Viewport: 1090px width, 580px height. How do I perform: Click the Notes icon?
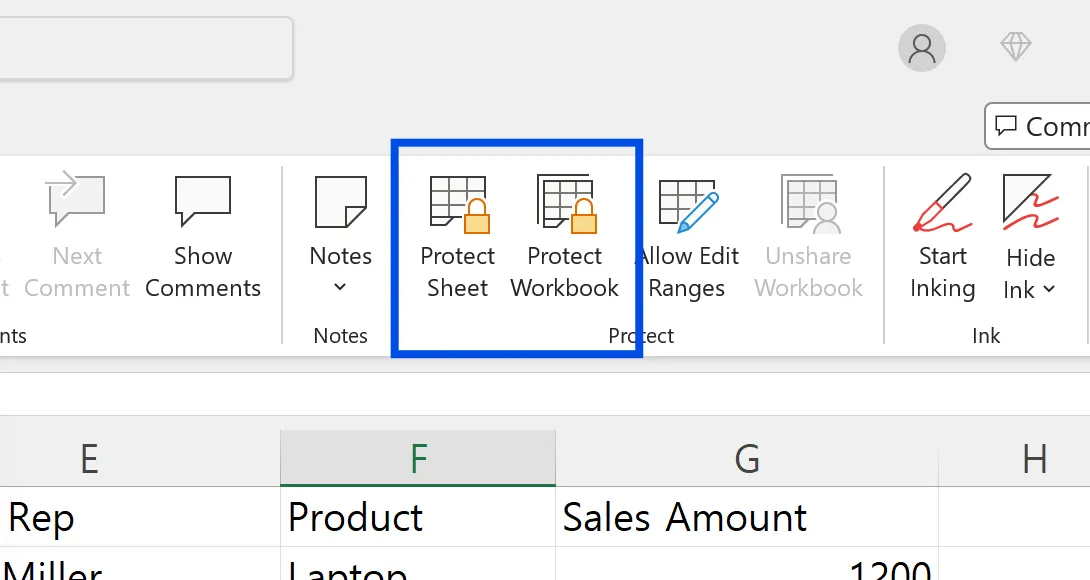point(340,200)
